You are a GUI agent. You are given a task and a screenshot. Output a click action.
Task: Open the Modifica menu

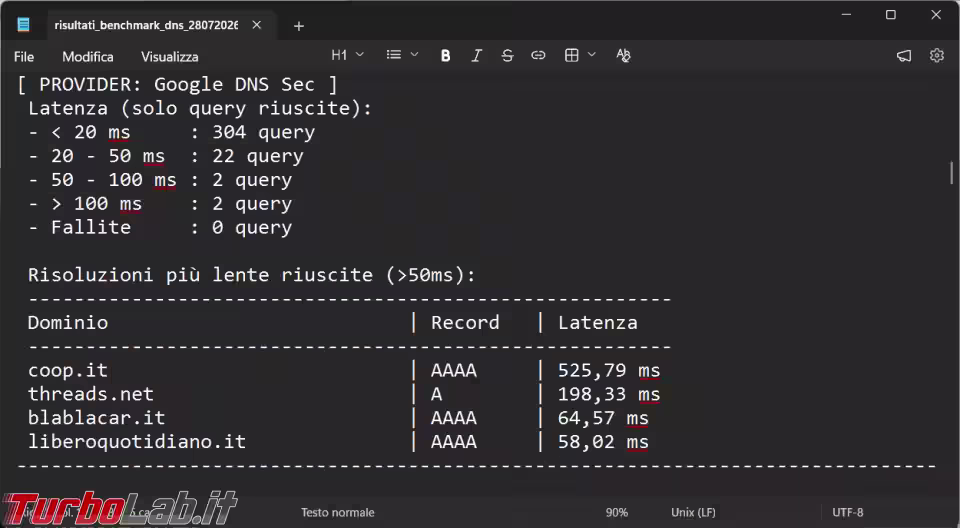(88, 56)
